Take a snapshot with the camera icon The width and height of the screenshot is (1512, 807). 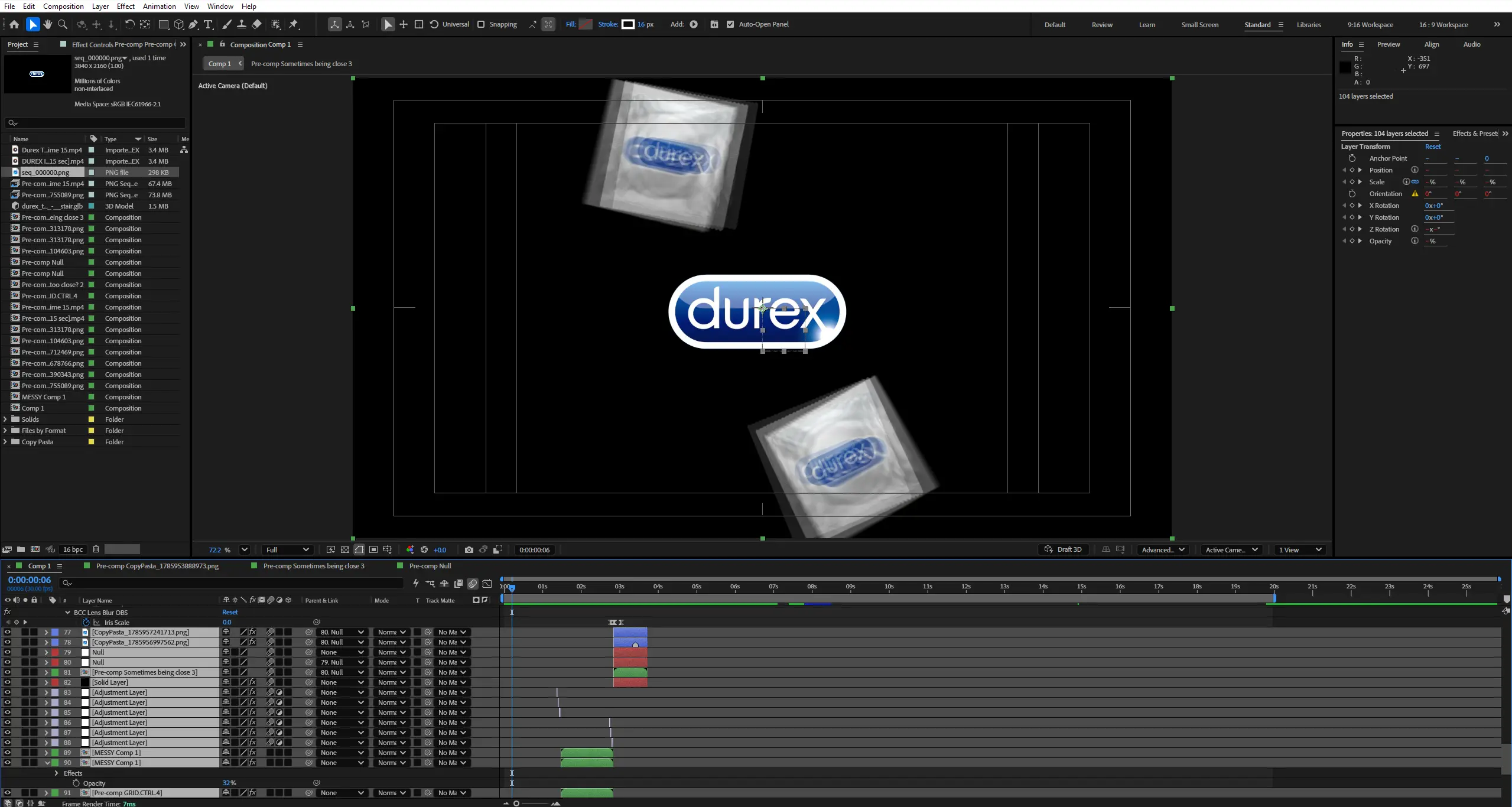pos(469,550)
